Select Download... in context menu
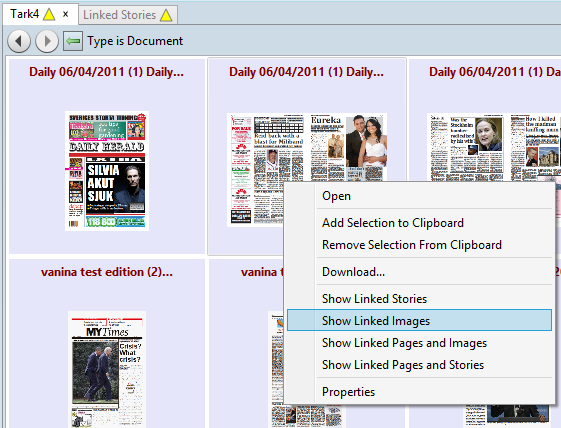The image size is (561, 428). 419,272
